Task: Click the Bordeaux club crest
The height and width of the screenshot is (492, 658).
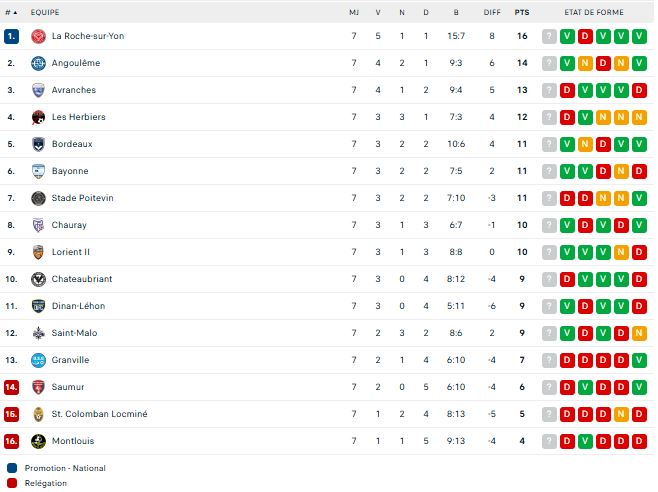Action: [38, 144]
